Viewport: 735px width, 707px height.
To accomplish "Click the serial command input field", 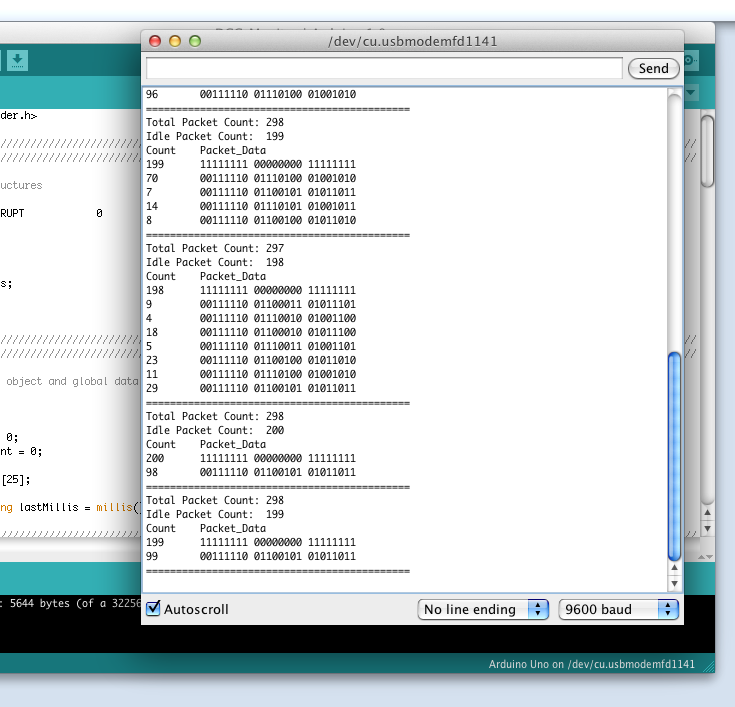I will [384, 68].
